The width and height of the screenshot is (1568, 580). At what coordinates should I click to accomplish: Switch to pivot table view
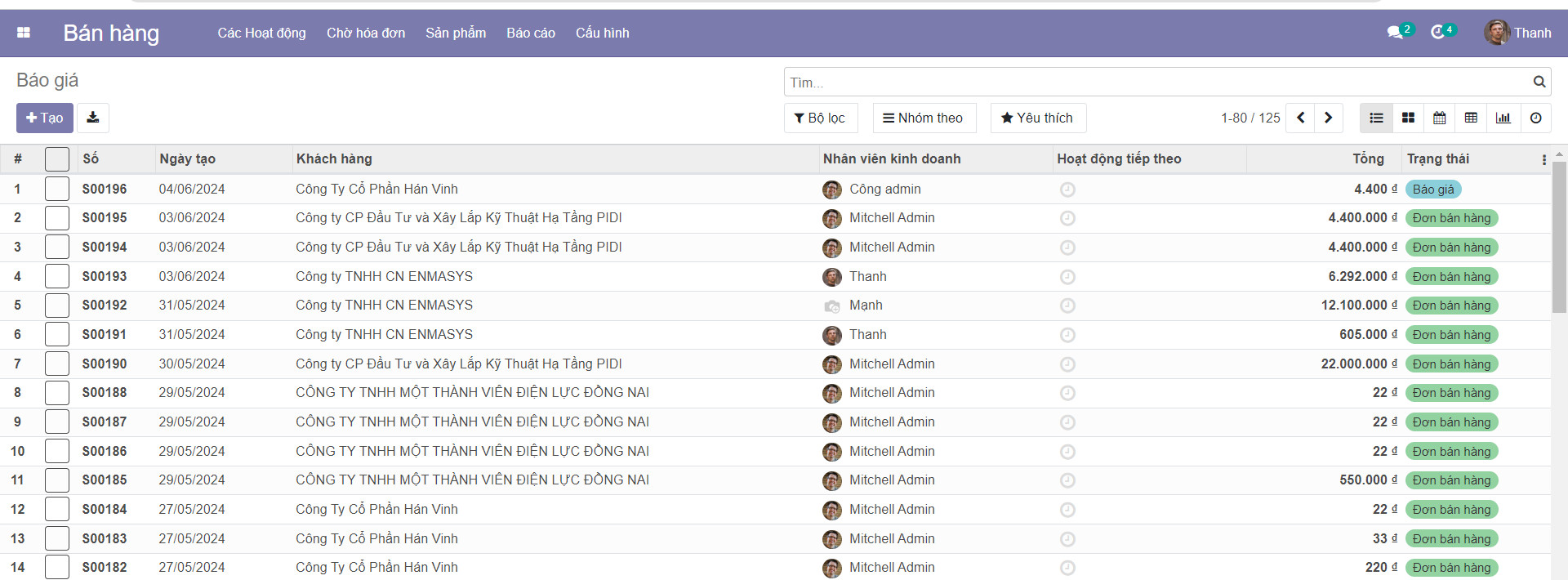pos(1471,118)
